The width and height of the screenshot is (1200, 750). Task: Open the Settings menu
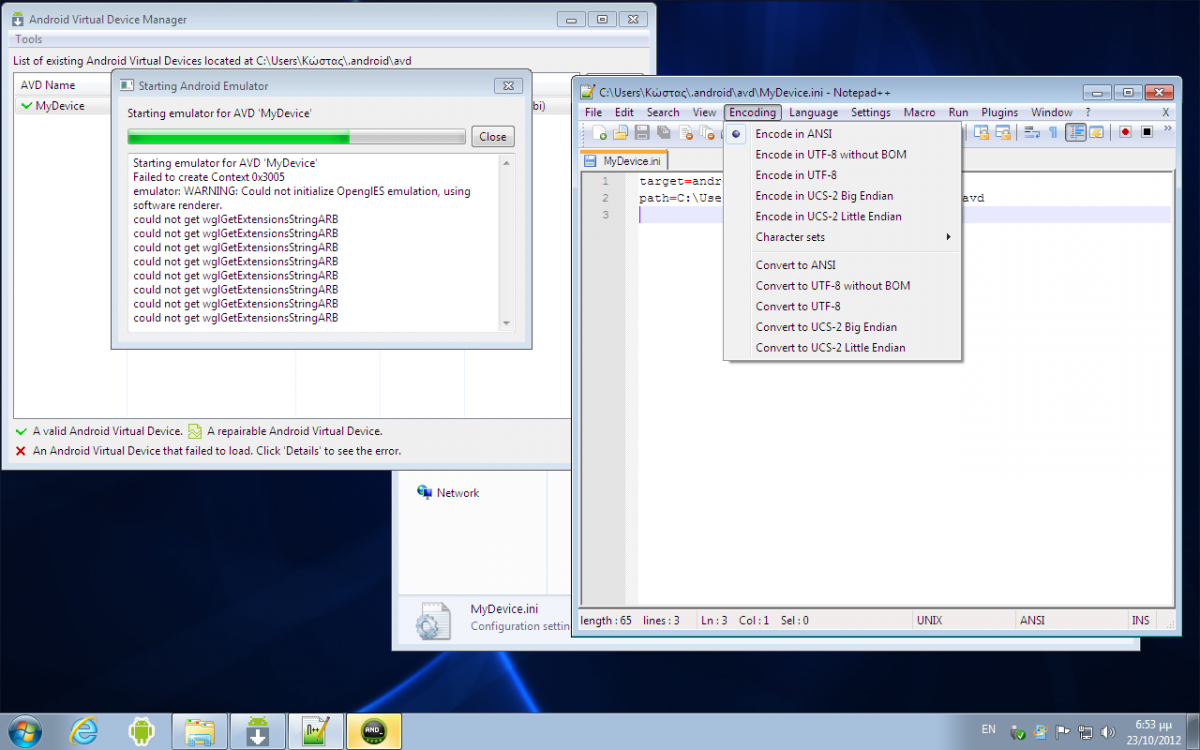pyautogui.click(x=871, y=113)
